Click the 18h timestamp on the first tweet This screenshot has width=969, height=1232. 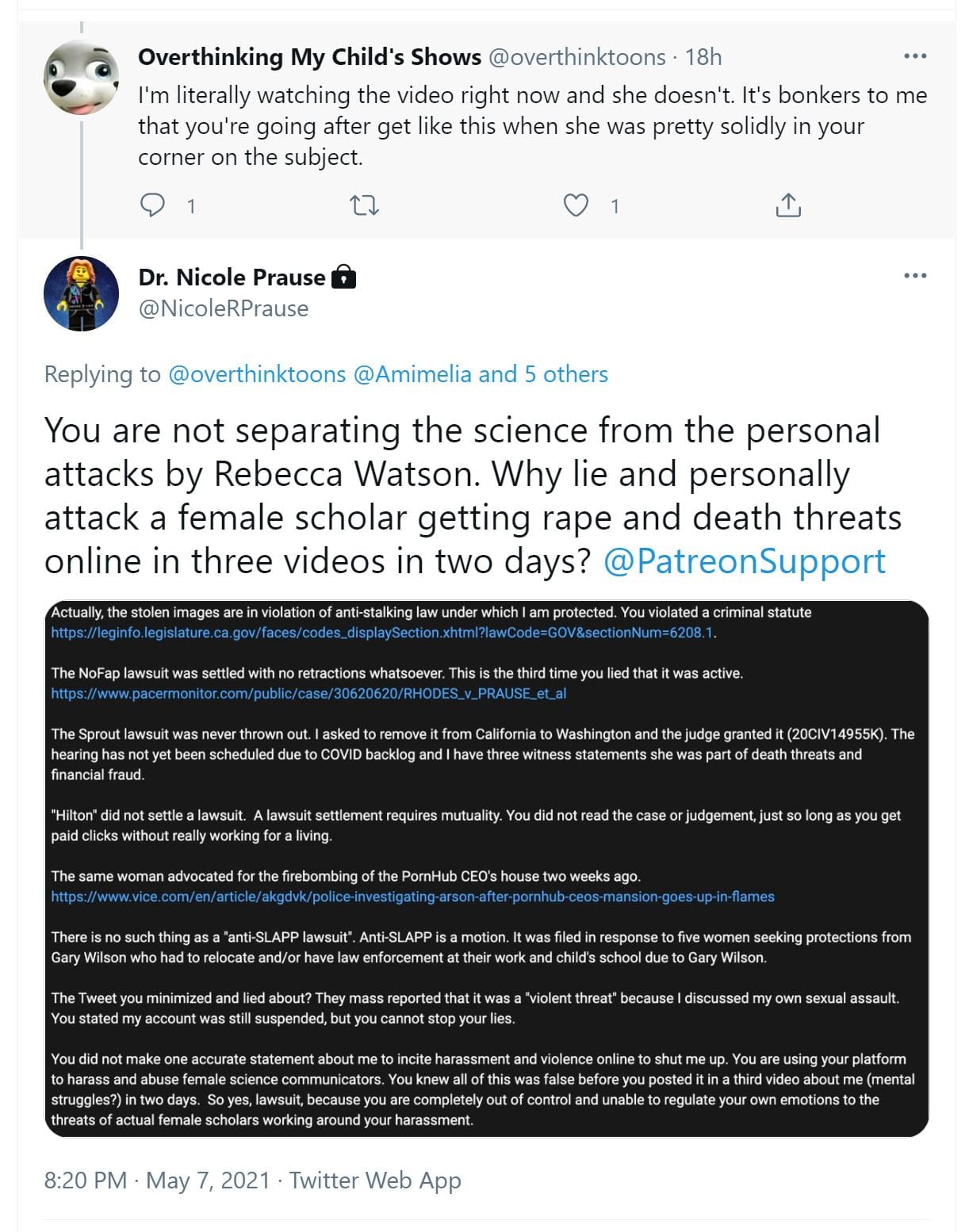click(703, 57)
